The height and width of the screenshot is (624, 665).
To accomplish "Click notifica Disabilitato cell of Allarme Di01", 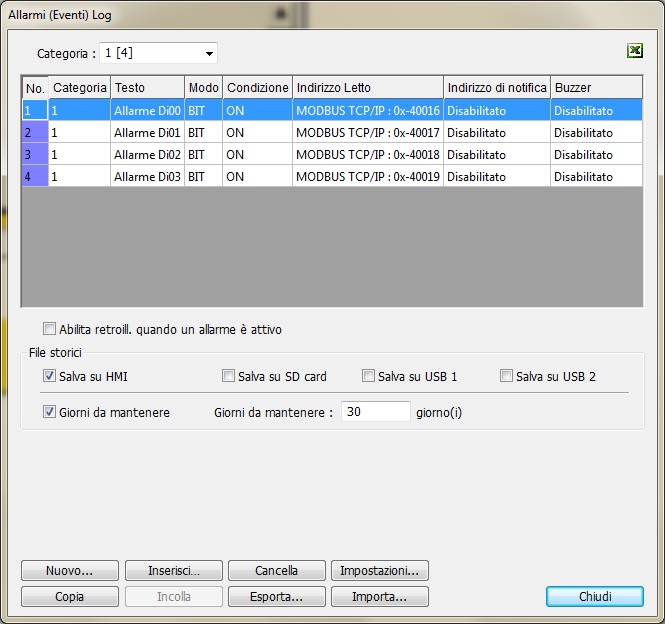I will click(497, 132).
